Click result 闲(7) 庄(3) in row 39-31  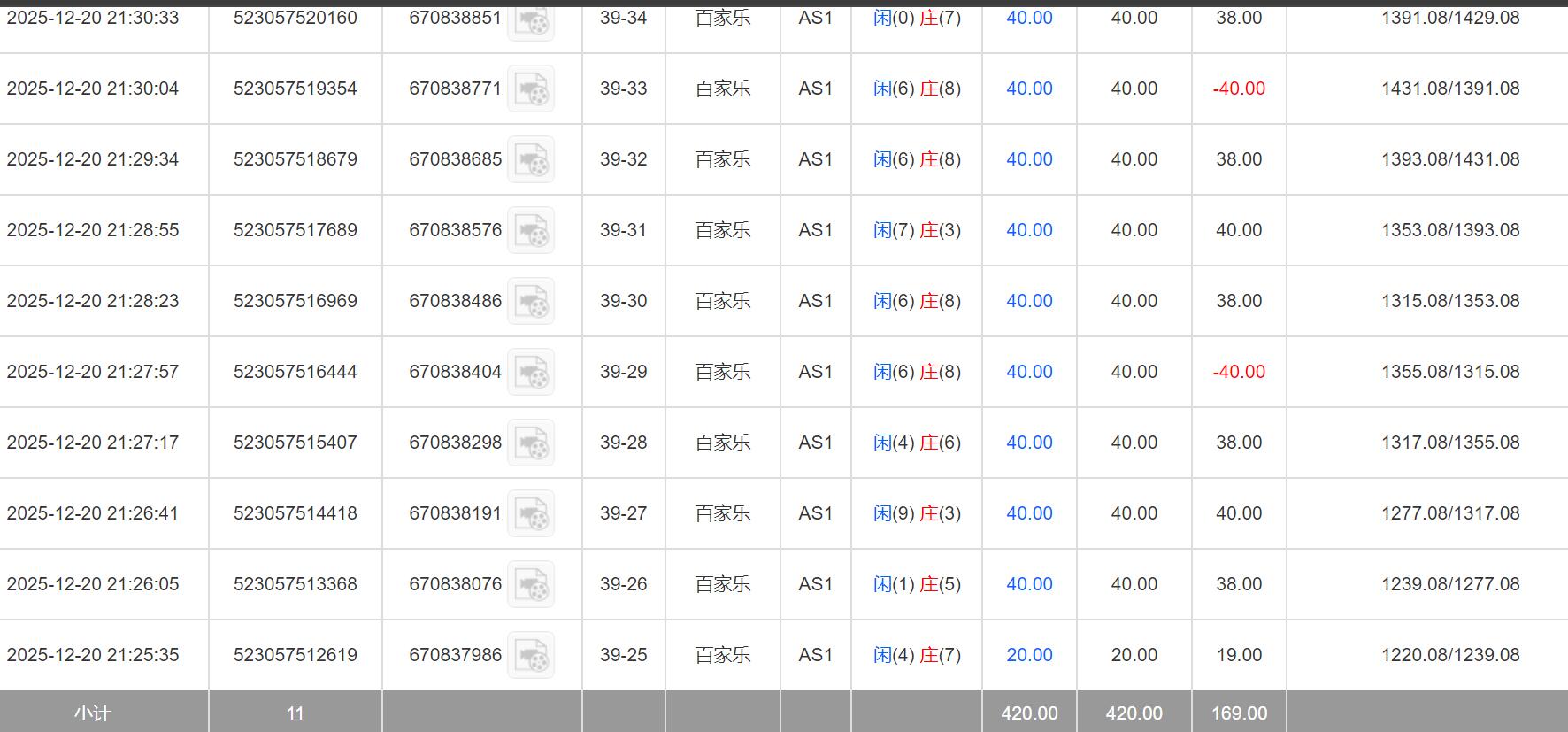point(917,230)
